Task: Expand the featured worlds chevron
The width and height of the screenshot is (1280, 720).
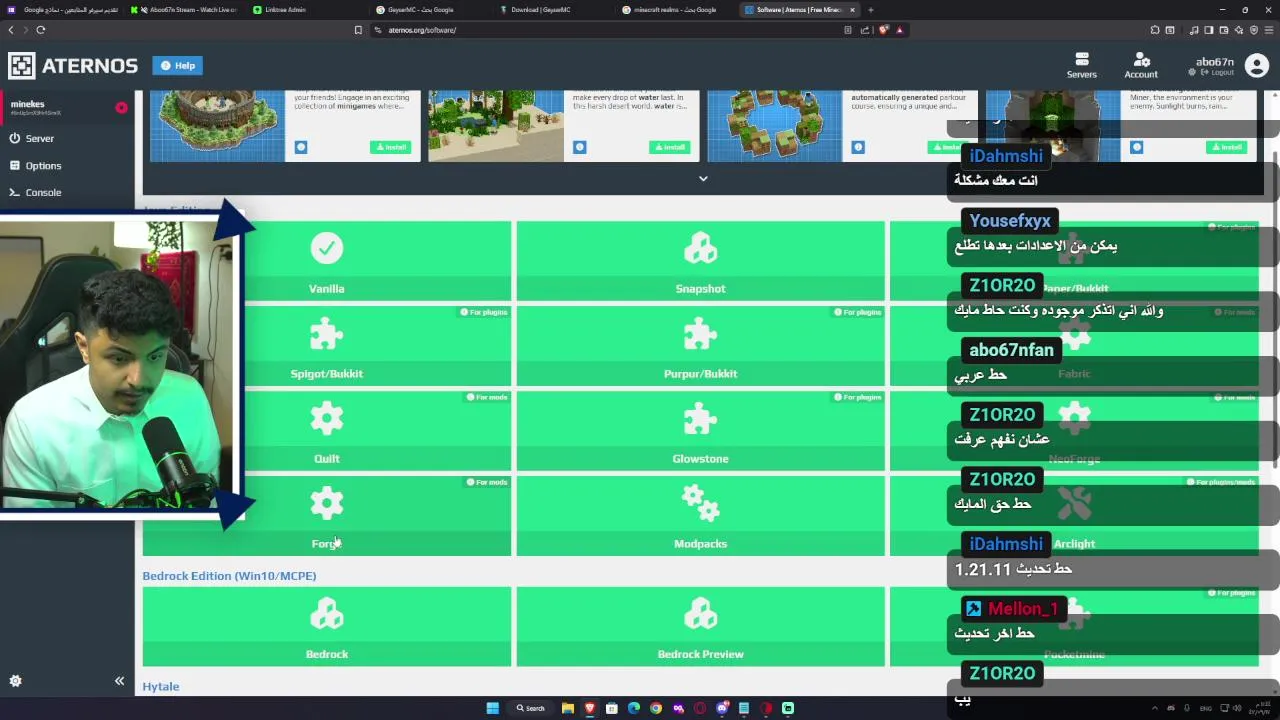Action: tap(703, 179)
